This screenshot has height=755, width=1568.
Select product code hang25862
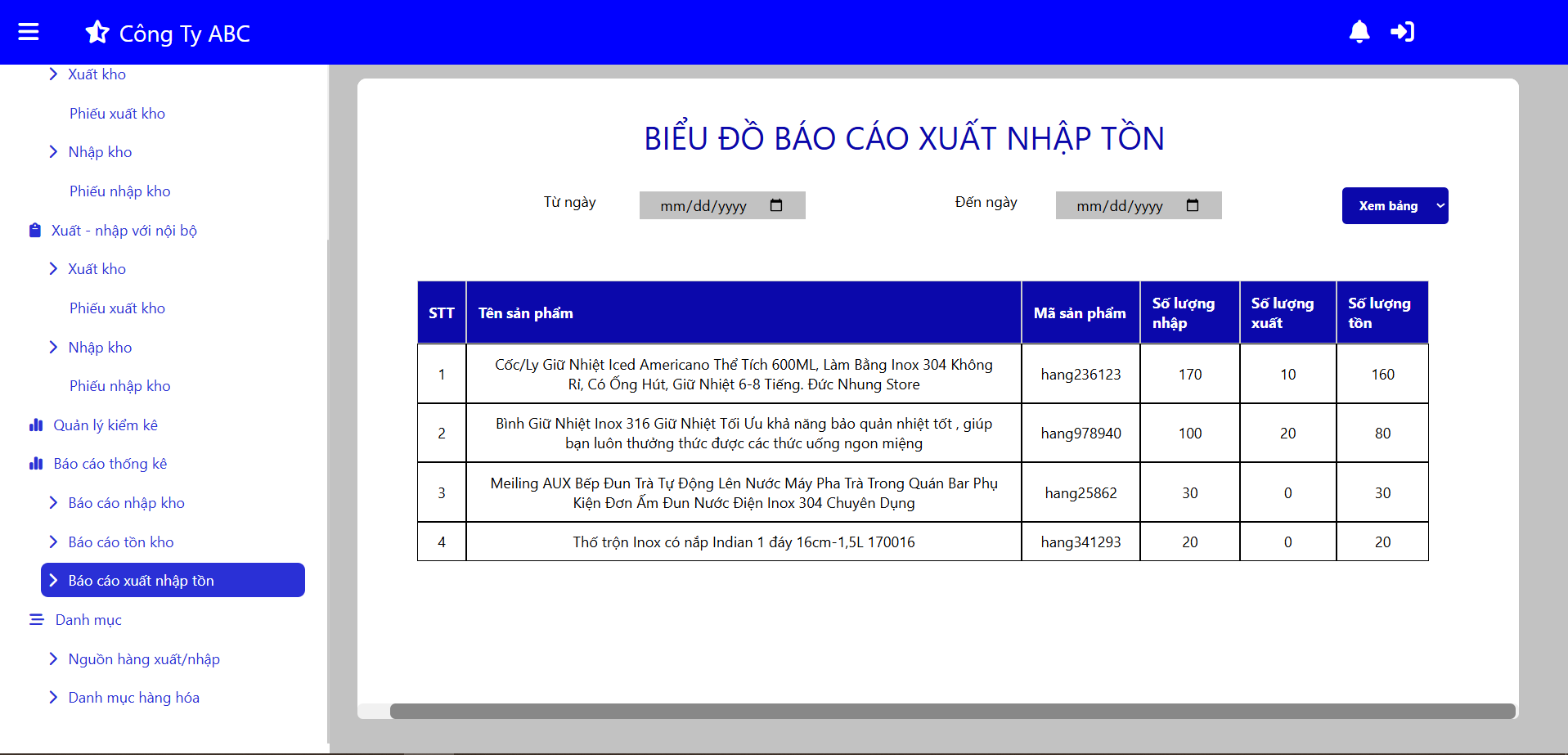click(x=1081, y=493)
